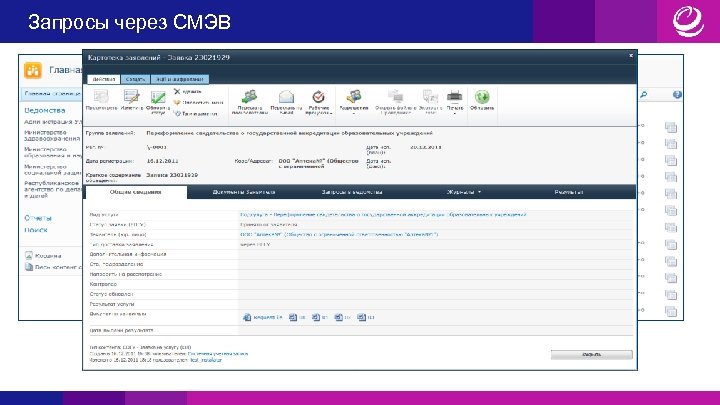Expand the Печать dropdown arrow

[455, 113]
